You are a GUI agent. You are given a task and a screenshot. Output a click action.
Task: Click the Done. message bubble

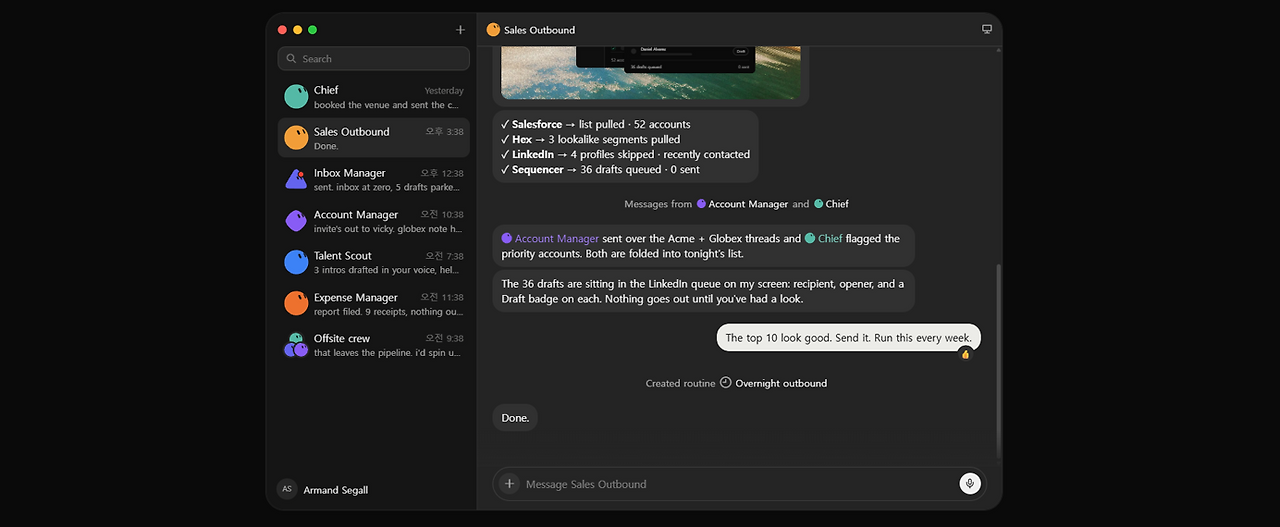click(x=515, y=418)
